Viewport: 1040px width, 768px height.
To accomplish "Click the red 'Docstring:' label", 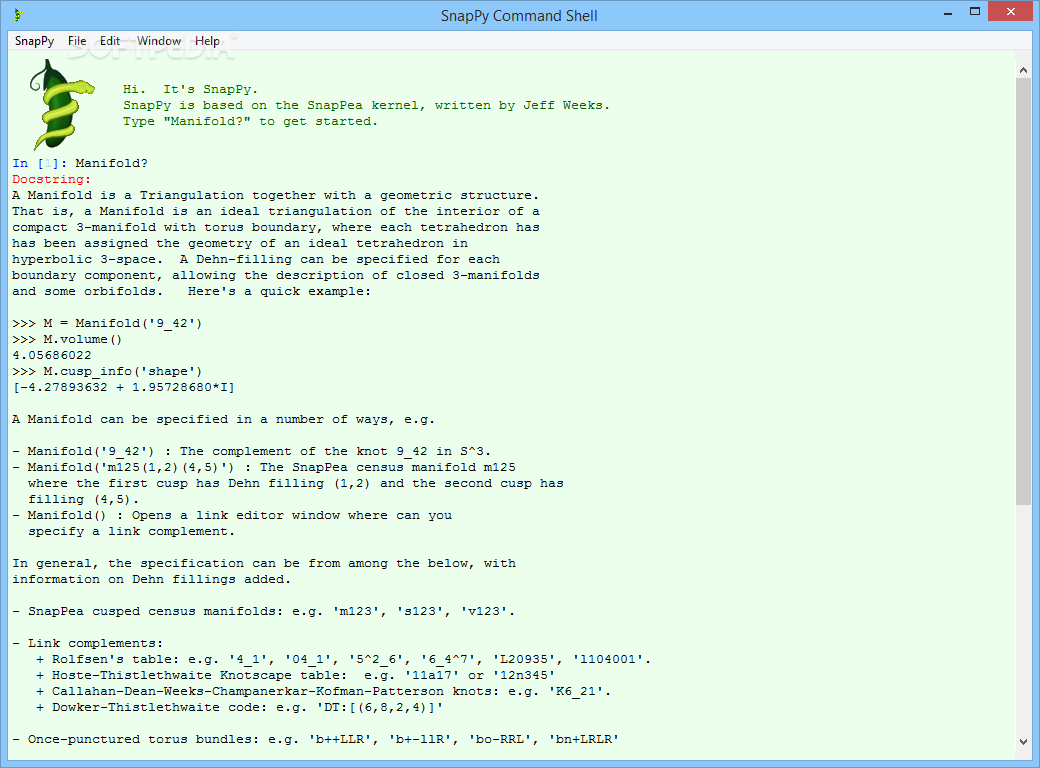I will [52, 179].
